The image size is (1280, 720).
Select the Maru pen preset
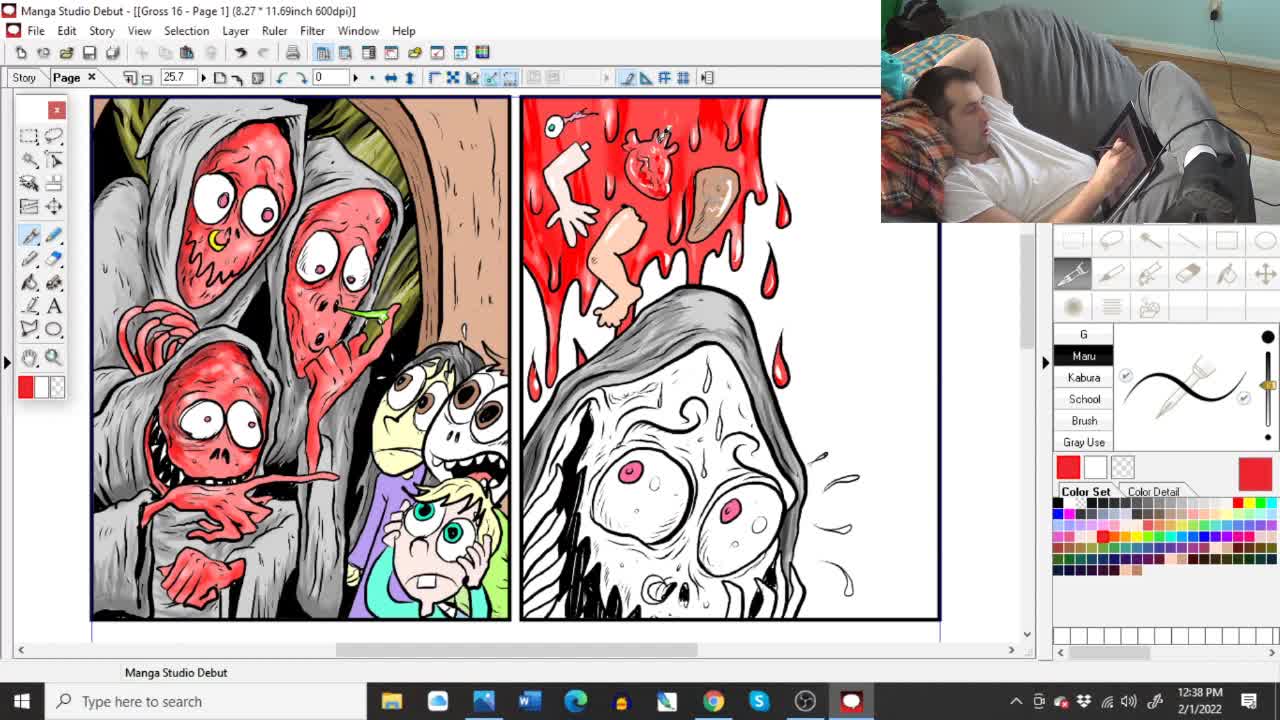coord(1083,356)
